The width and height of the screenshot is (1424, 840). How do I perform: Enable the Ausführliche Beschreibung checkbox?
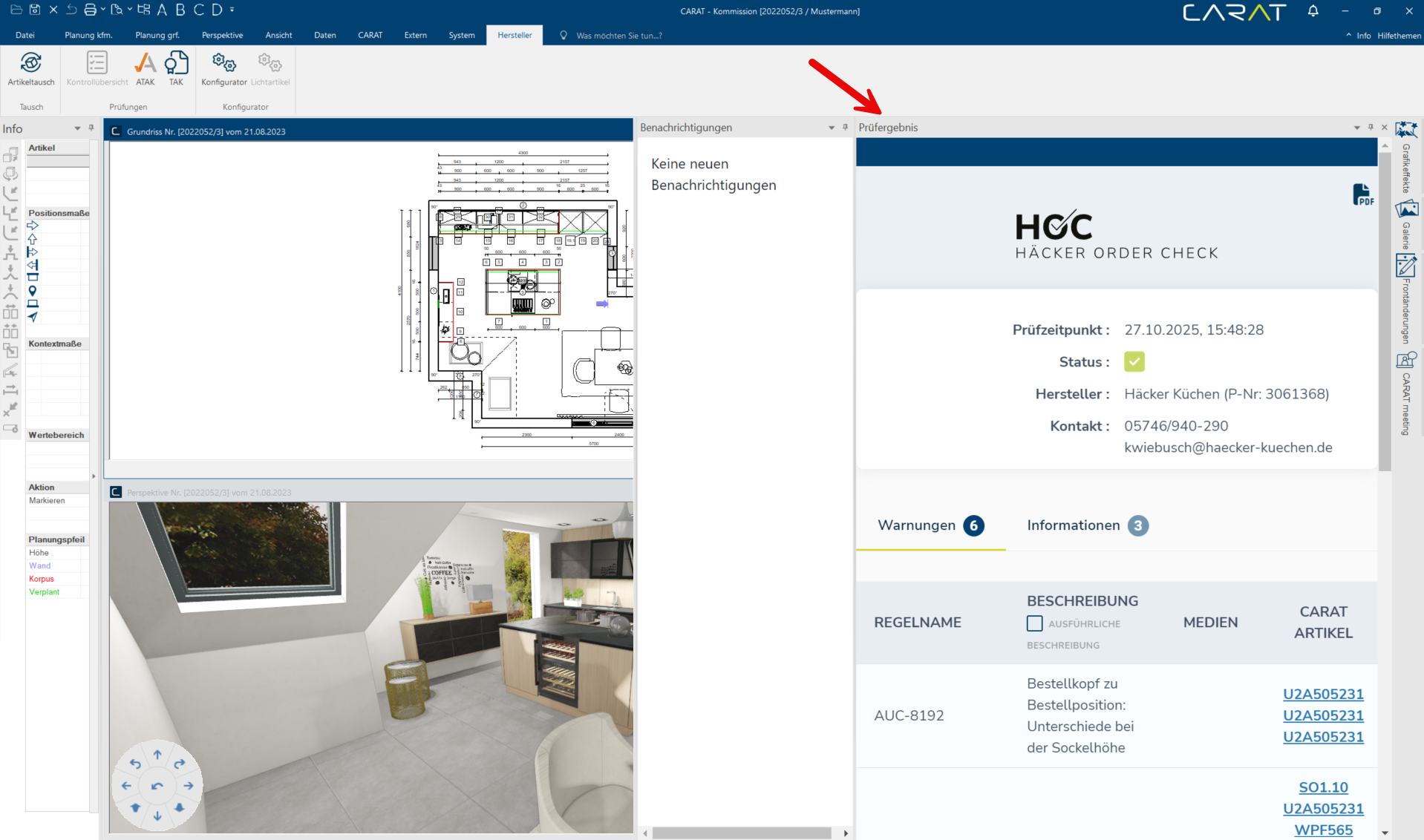point(1034,623)
